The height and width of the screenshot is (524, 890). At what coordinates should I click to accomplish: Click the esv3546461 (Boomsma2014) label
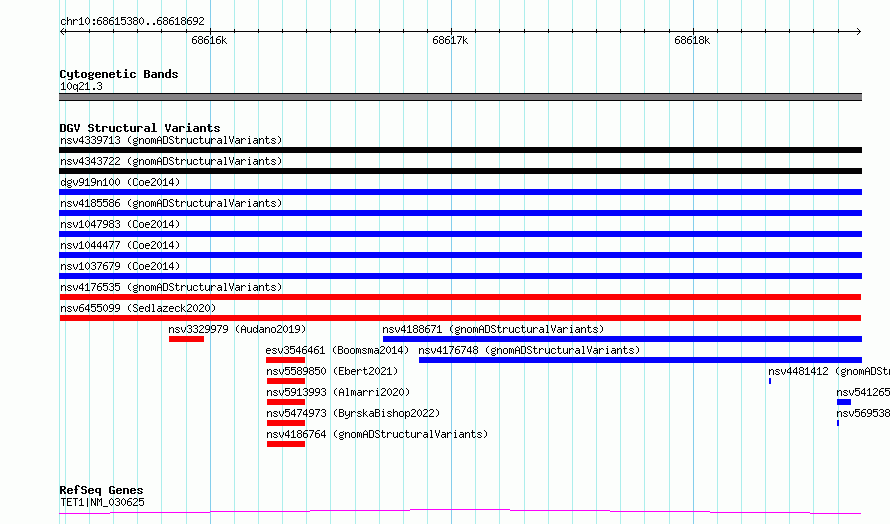337,350
